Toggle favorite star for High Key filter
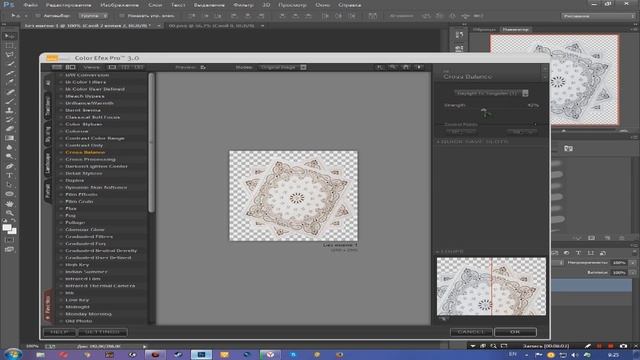This screenshot has width=640, height=360. click(x=61, y=264)
